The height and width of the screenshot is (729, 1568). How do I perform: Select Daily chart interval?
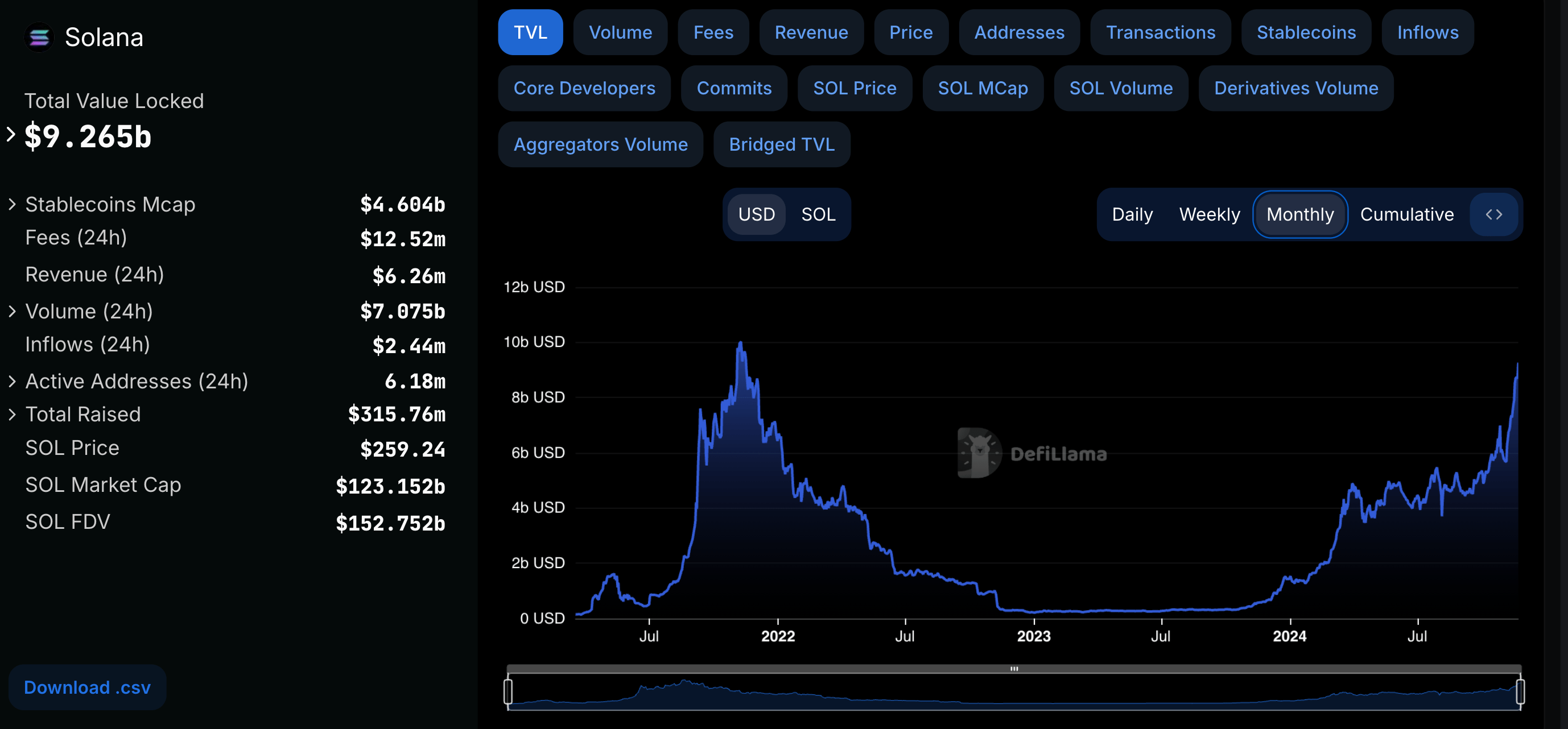click(x=1132, y=214)
